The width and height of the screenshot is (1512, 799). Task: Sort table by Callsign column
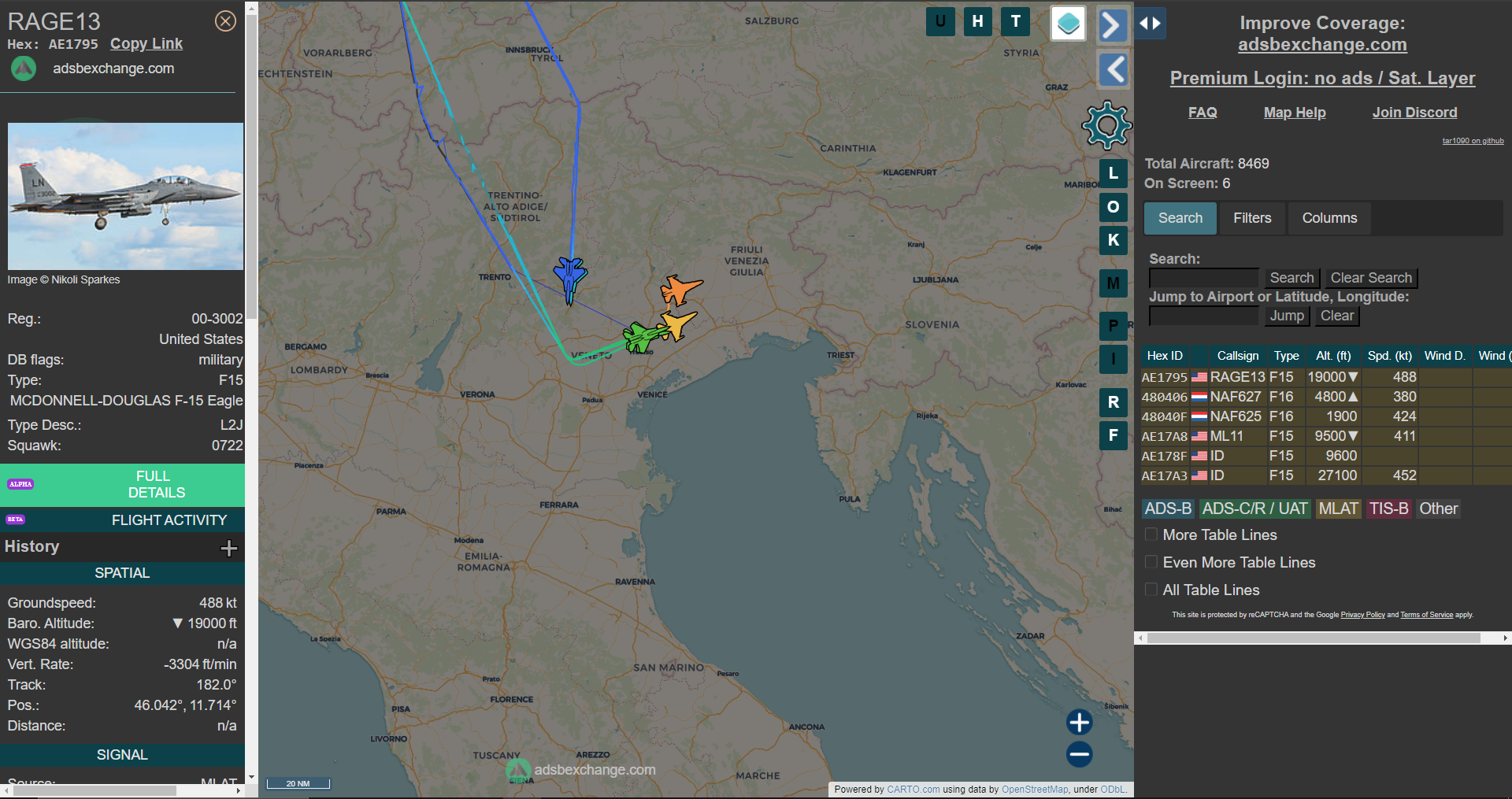pyautogui.click(x=1237, y=356)
